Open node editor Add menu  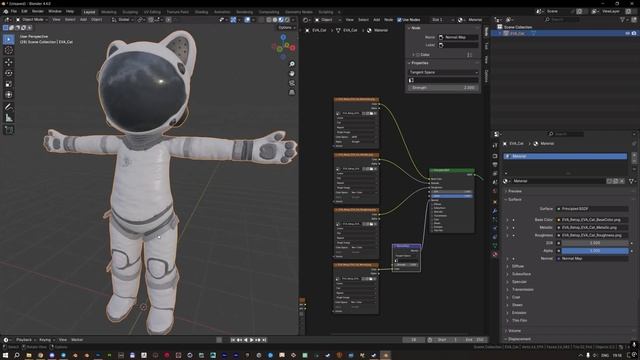376,20
